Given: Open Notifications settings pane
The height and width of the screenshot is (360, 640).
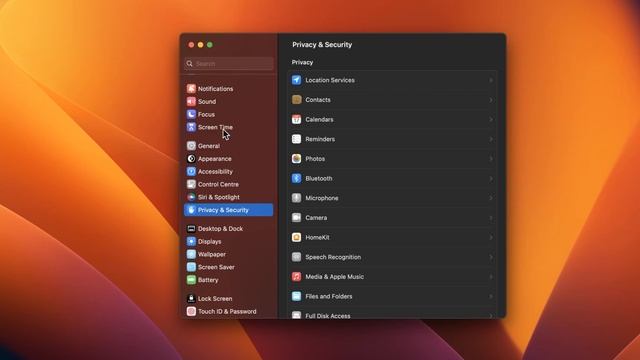Looking at the screenshot, I should (x=229, y=89).
